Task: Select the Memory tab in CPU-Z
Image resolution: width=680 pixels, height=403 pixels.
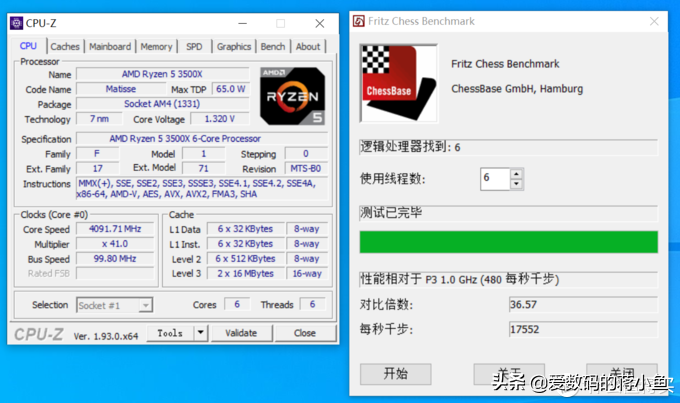Action: (156, 46)
